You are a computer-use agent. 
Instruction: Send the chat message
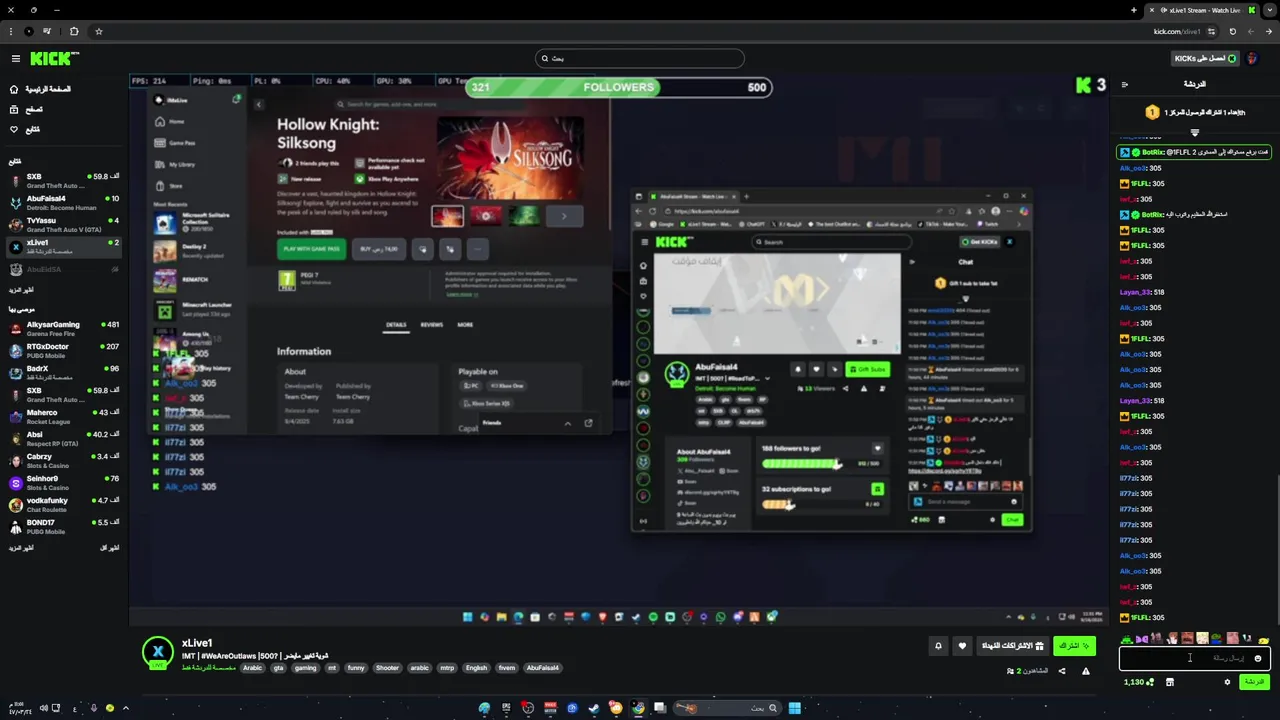(1254, 682)
